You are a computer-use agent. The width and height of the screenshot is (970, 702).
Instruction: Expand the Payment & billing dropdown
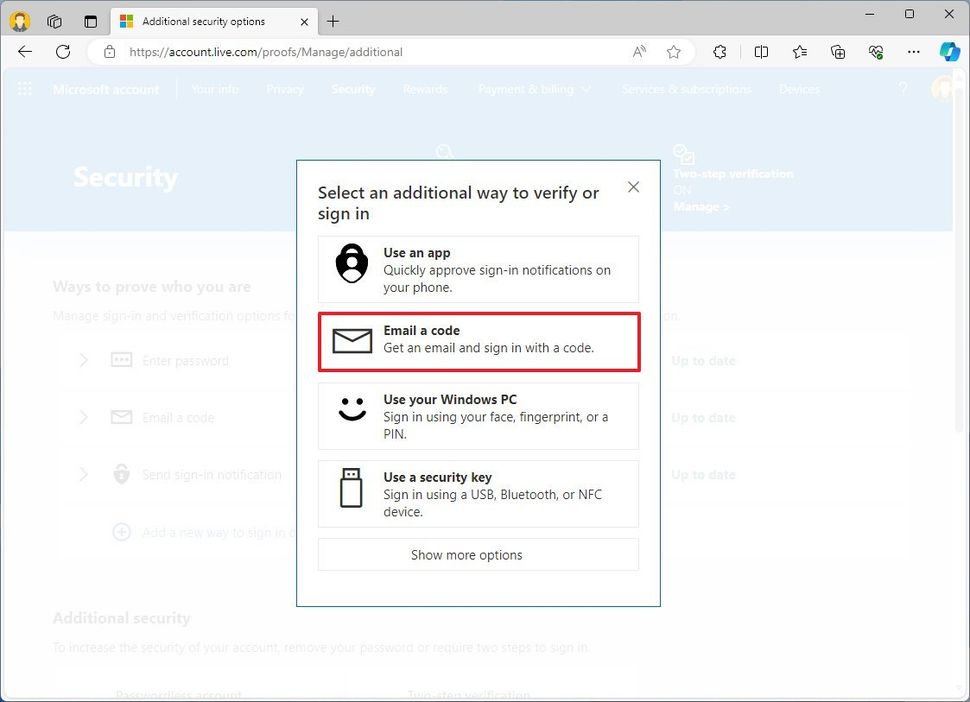point(534,89)
